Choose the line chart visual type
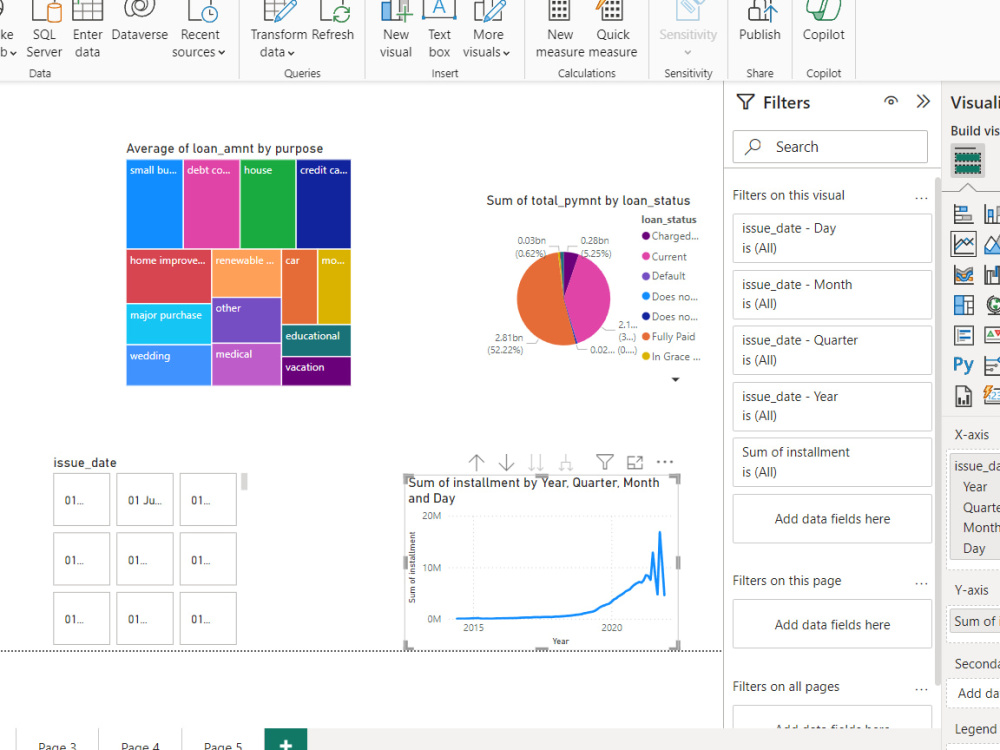The height and width of the screenshot is (750, 1000). coord(963,244)
